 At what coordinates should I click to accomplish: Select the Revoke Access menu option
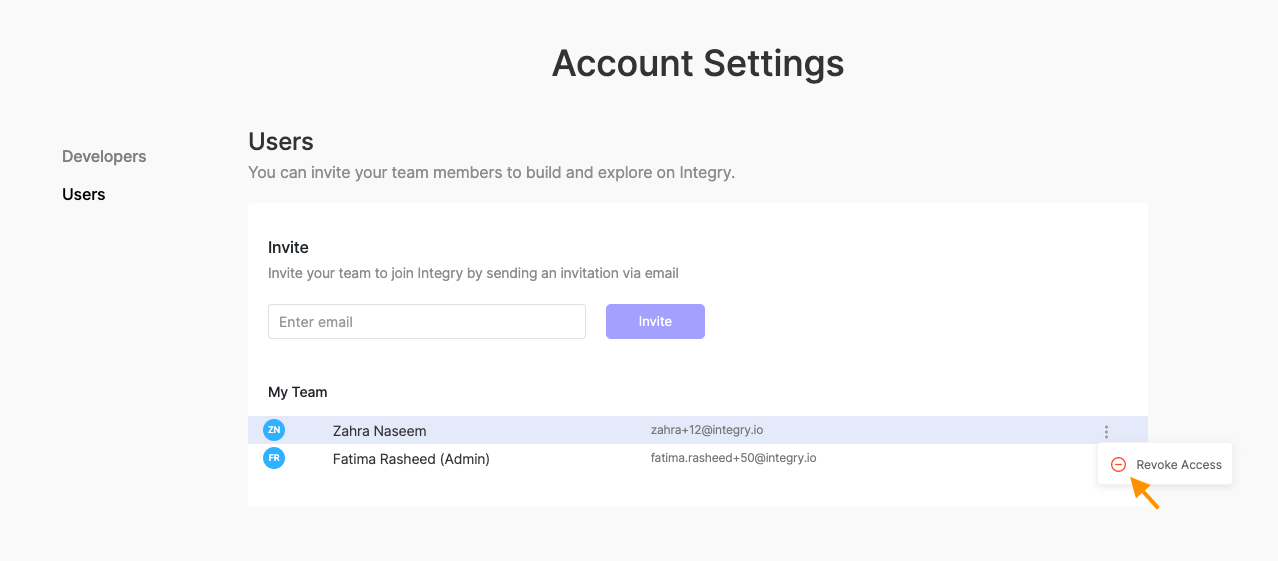tap(1165, 465)
